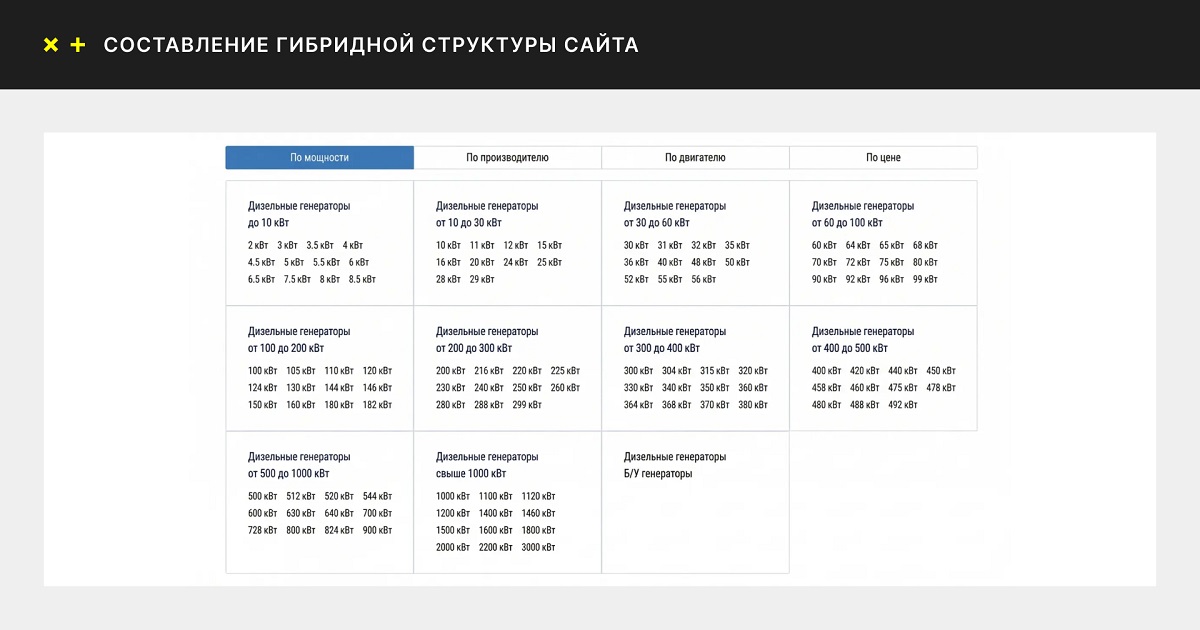1200x630 pixels.
Task: Select the "По мощности" tab
Action: pyautogui.click(x=319, y=157)
